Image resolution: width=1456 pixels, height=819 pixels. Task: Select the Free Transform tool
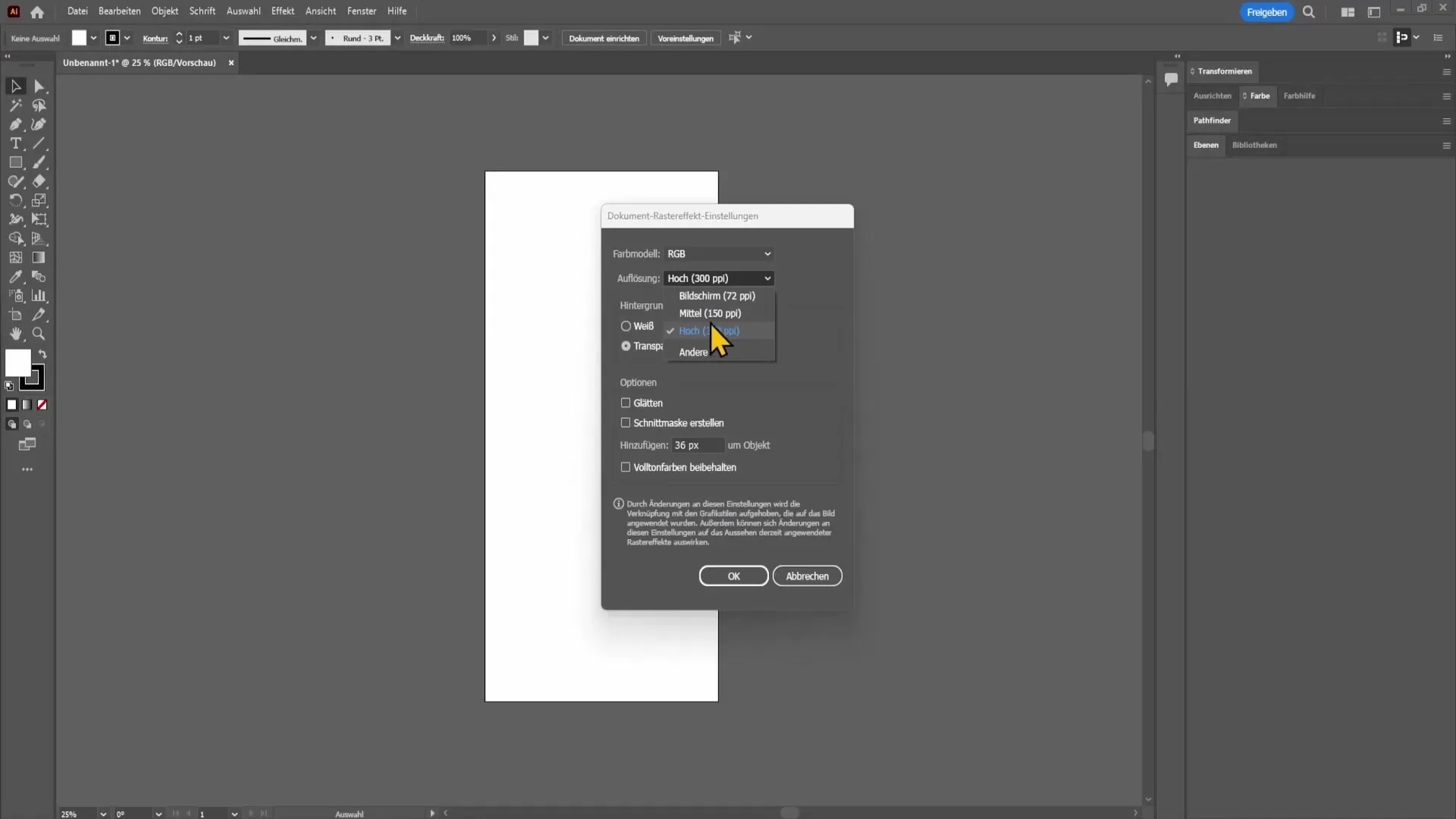(39, 219)
